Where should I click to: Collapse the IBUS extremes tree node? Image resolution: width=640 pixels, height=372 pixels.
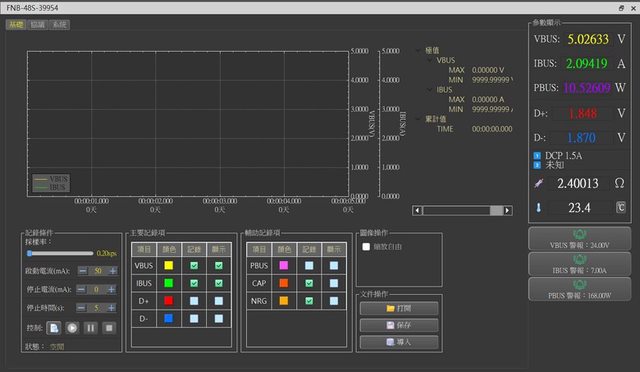[429, 89]
